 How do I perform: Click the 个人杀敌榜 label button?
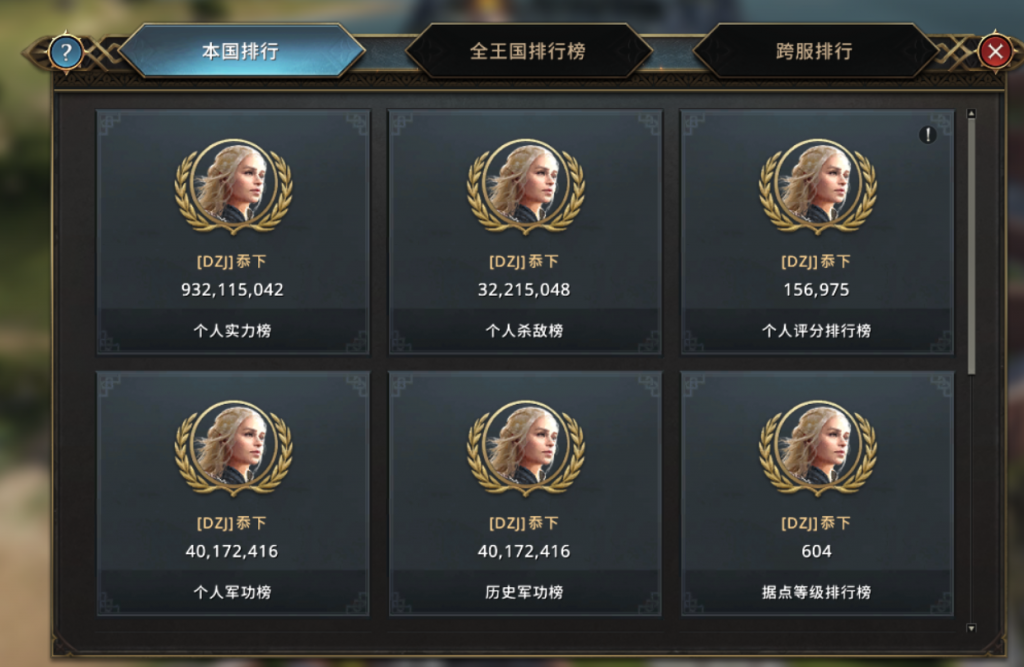click(525, 331)
